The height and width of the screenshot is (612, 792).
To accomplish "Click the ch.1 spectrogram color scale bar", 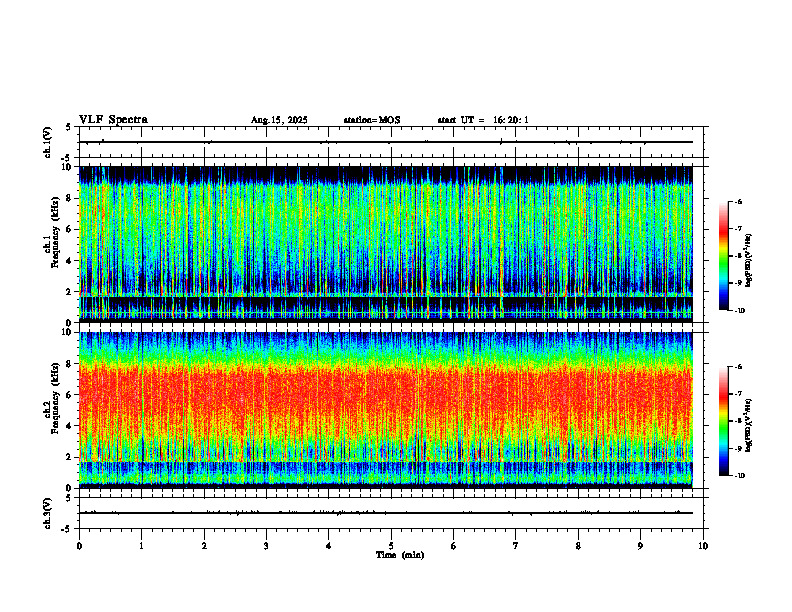I will (723, 256).
